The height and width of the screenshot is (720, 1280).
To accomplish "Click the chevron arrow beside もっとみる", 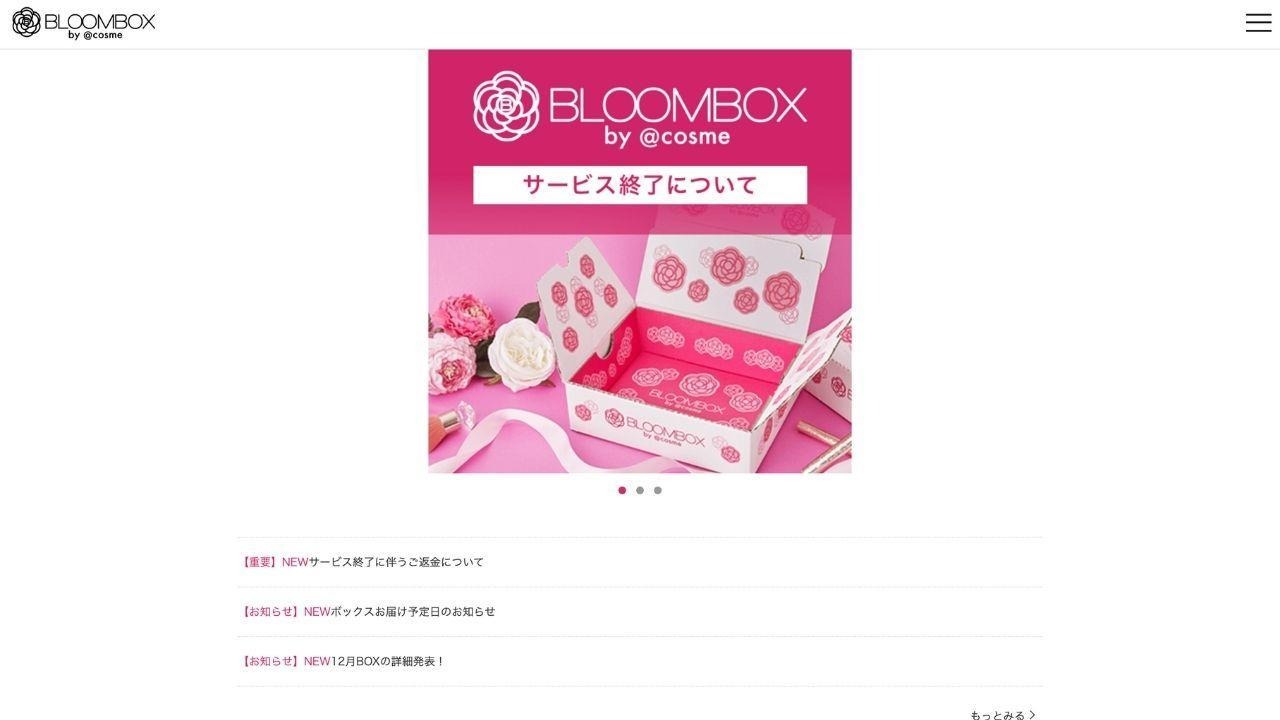I will (x=1033, y=715).
